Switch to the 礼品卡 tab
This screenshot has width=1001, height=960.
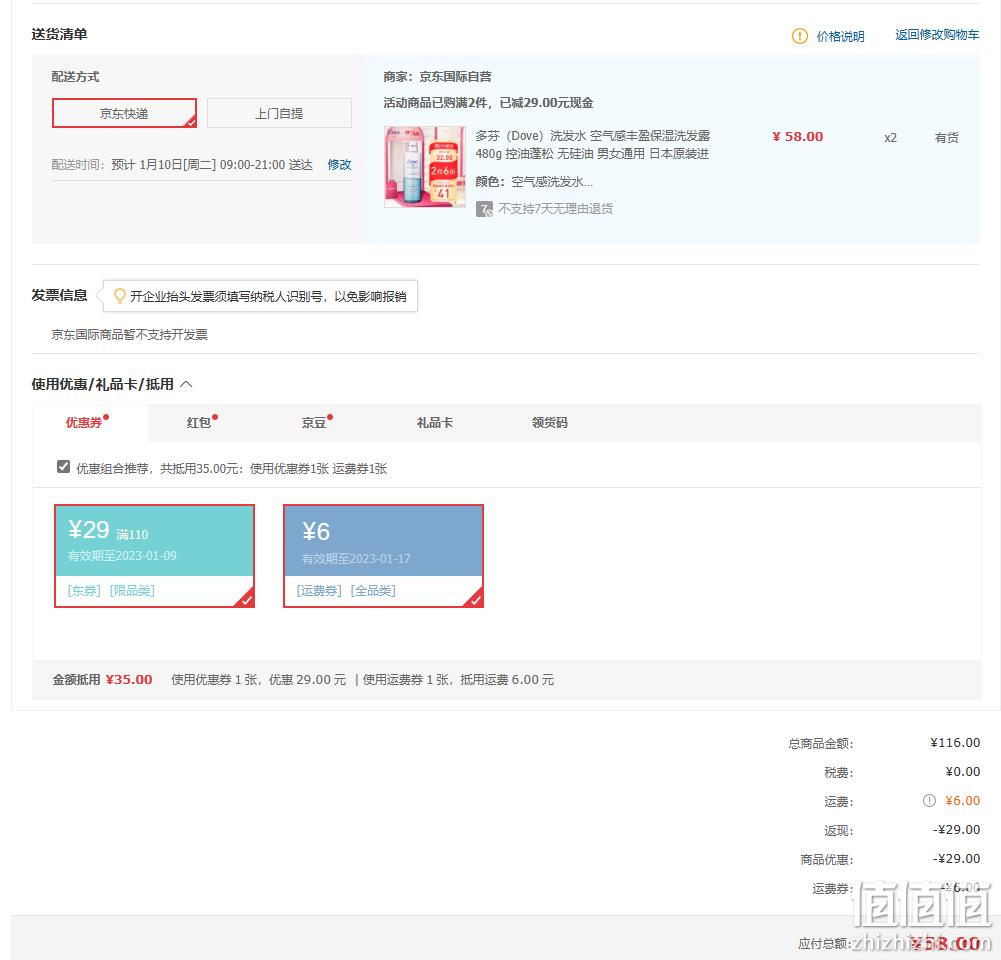(435, 422)
